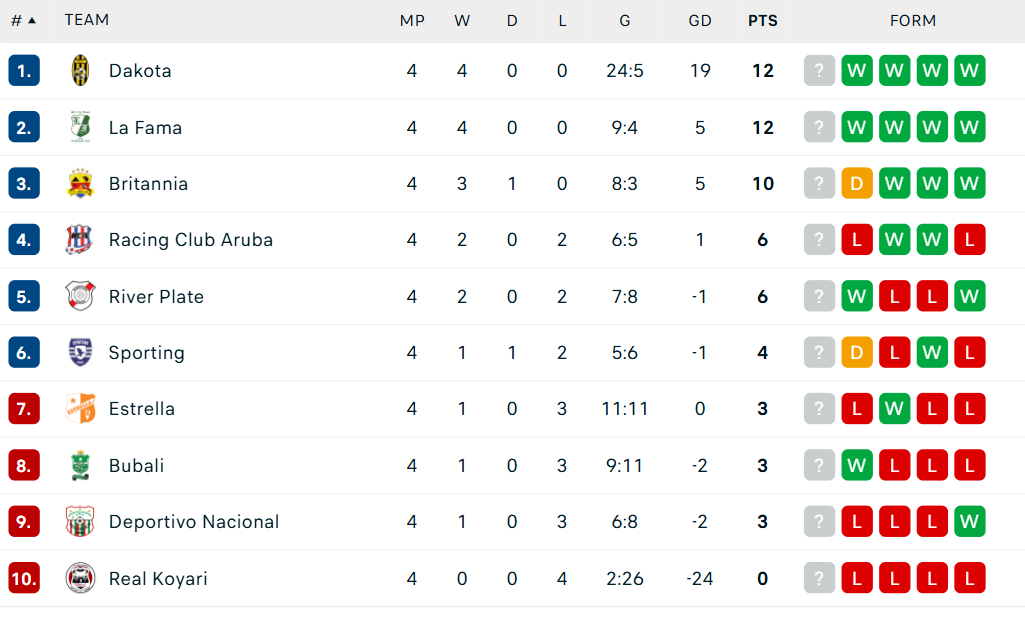
Task: Click the GD column header
Action: coord(700,20)
